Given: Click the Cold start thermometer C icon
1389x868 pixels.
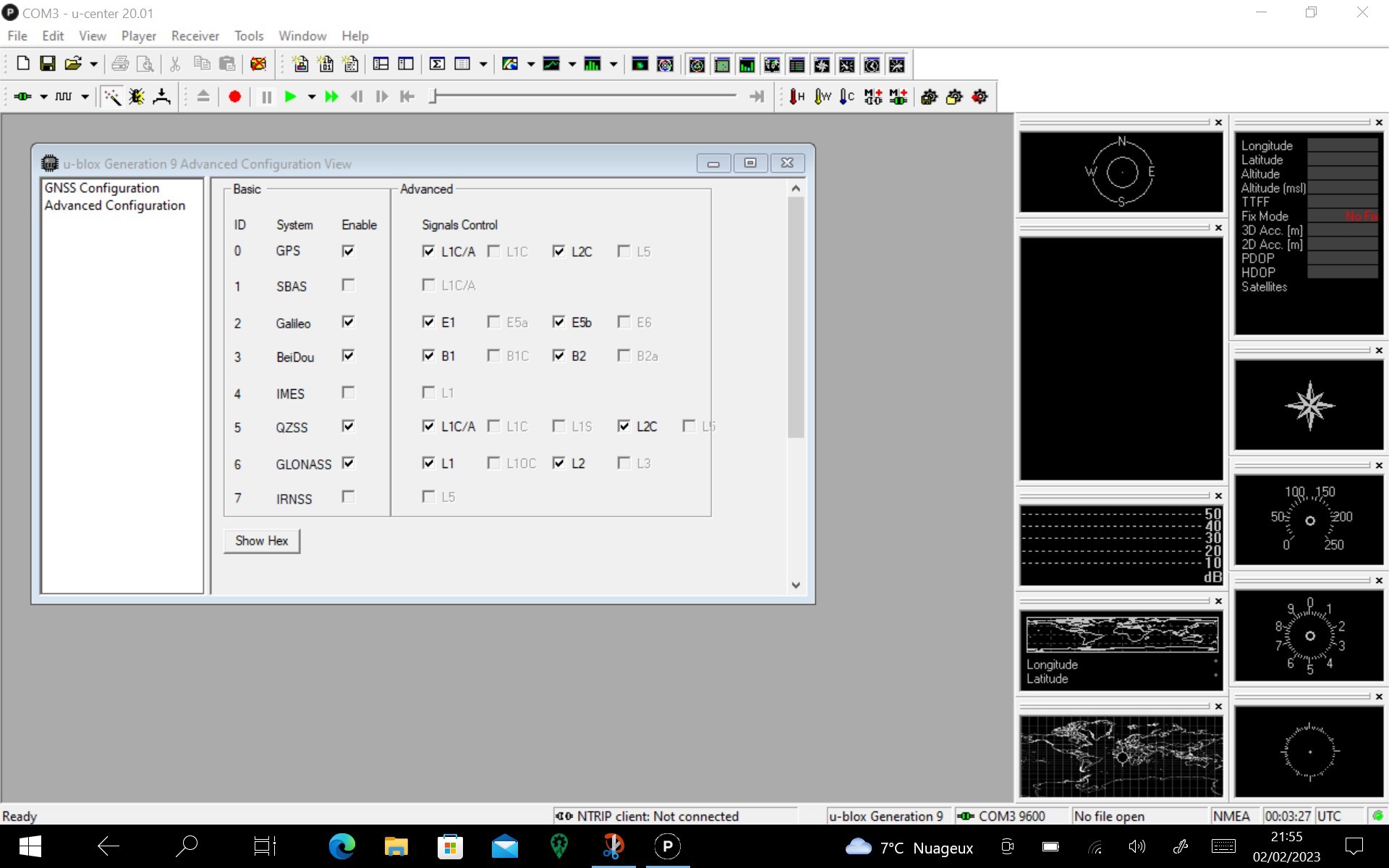Looking at the screenshot, I should (847, 96).
